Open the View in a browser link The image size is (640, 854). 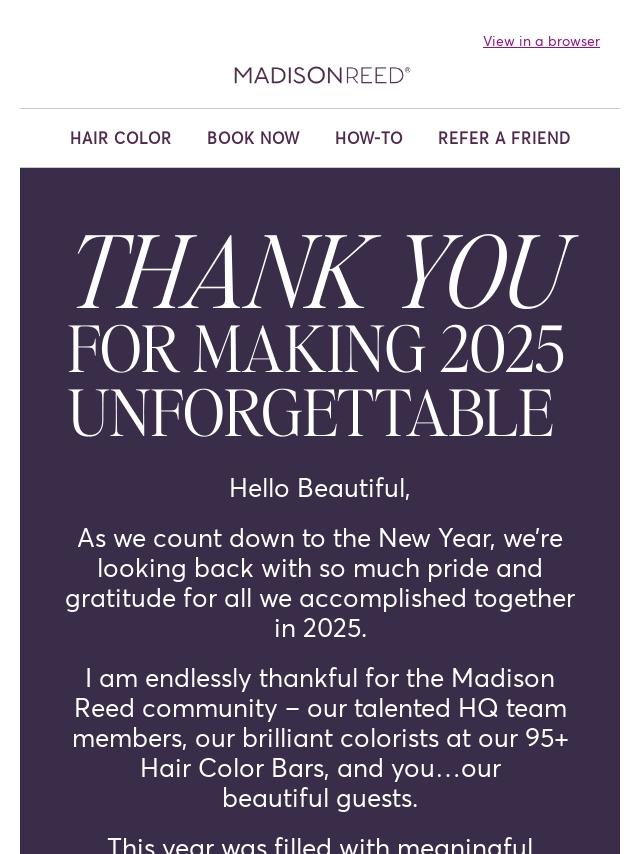click(x=541, y=41)
